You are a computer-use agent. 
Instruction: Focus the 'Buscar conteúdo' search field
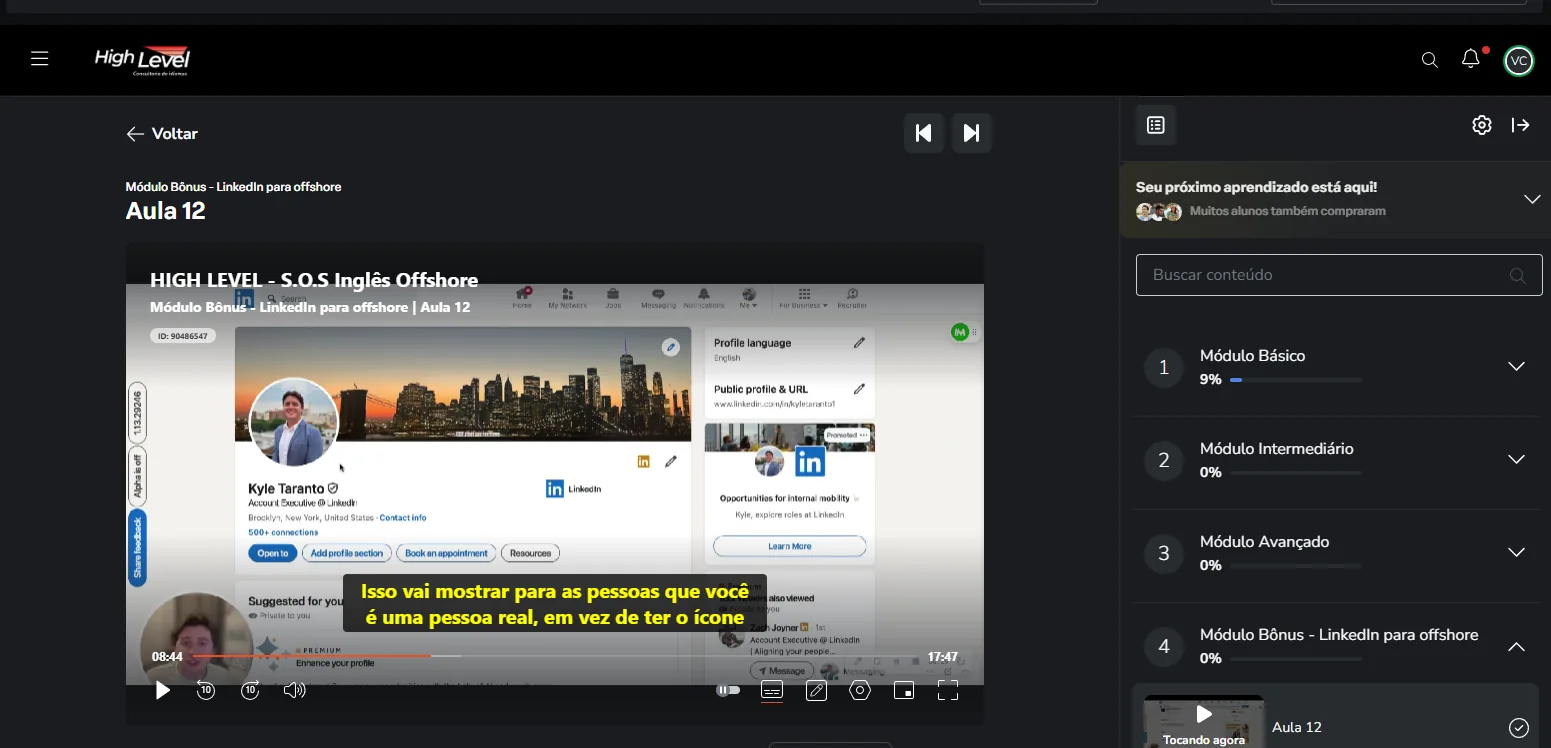pyautogui.click(x=1339, y=275)
